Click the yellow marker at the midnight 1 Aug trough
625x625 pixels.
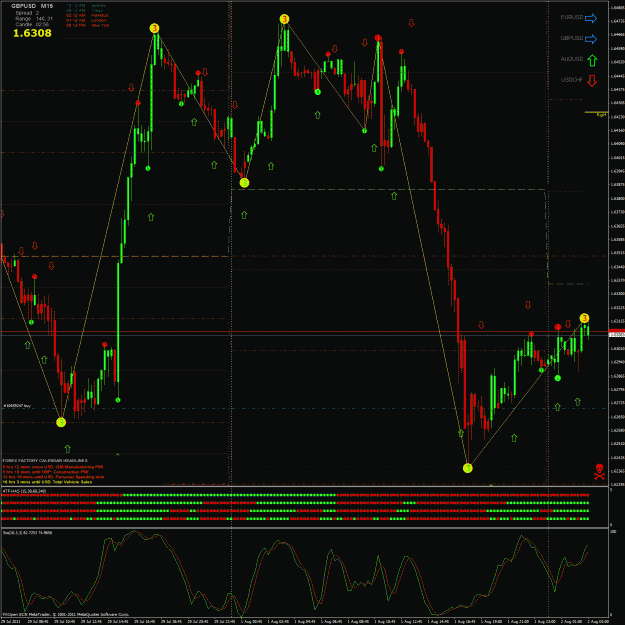click(x=244, y=183)
